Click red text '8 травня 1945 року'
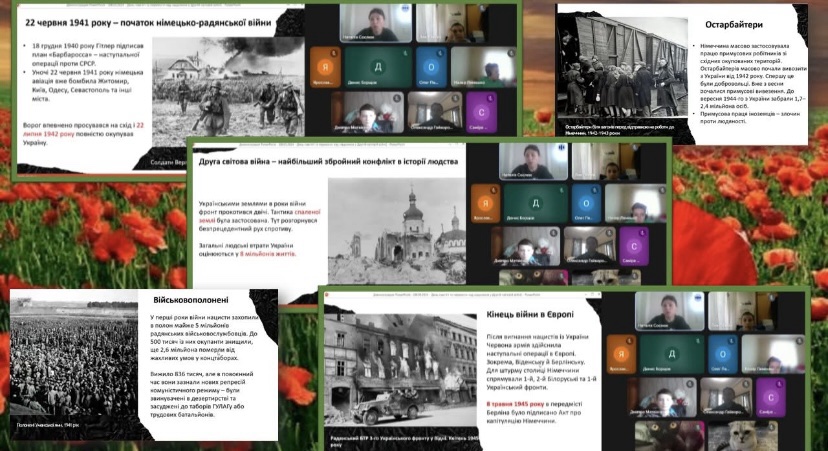 (515, 404)
